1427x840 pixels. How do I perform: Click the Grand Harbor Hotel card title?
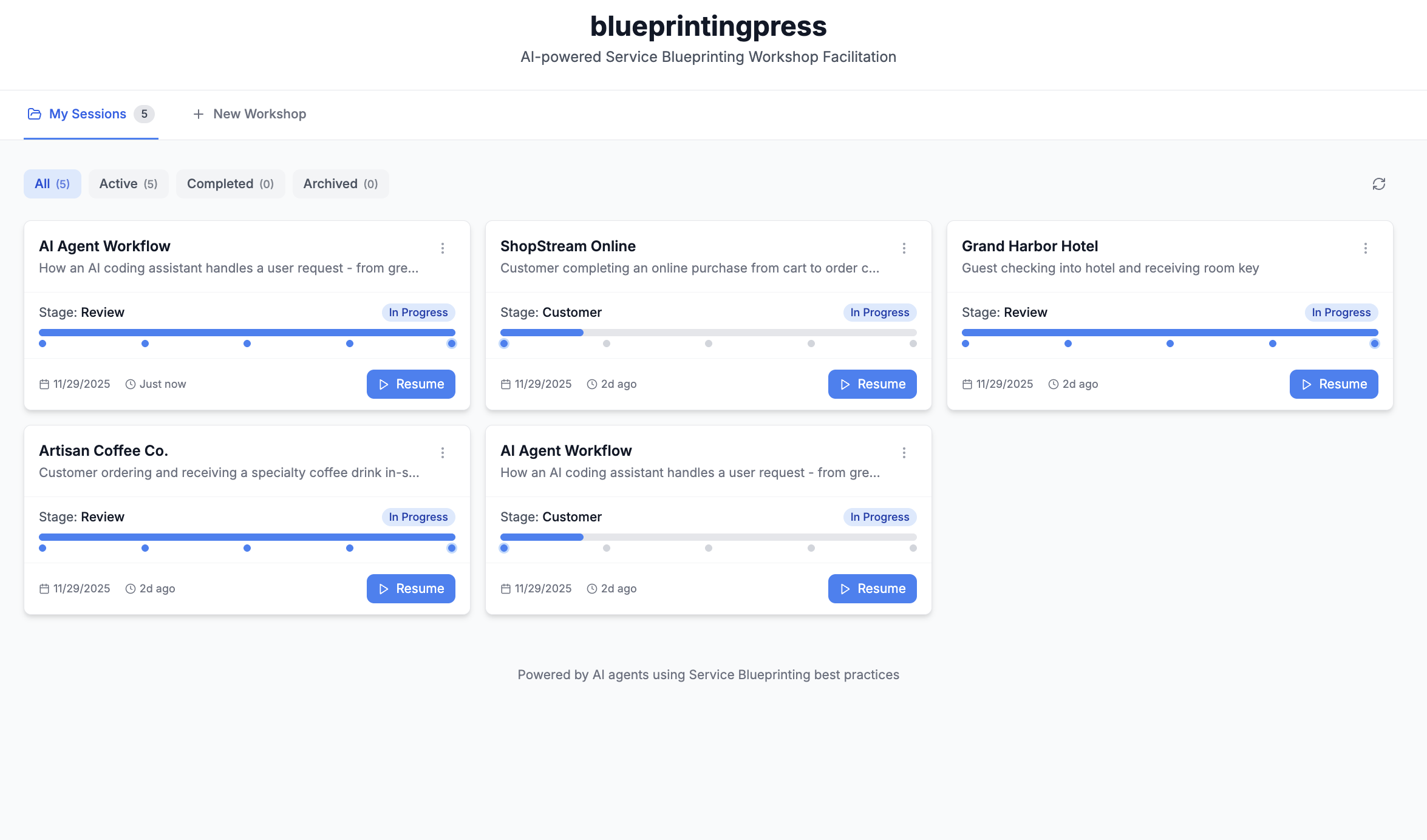[x=1030, y=246]
